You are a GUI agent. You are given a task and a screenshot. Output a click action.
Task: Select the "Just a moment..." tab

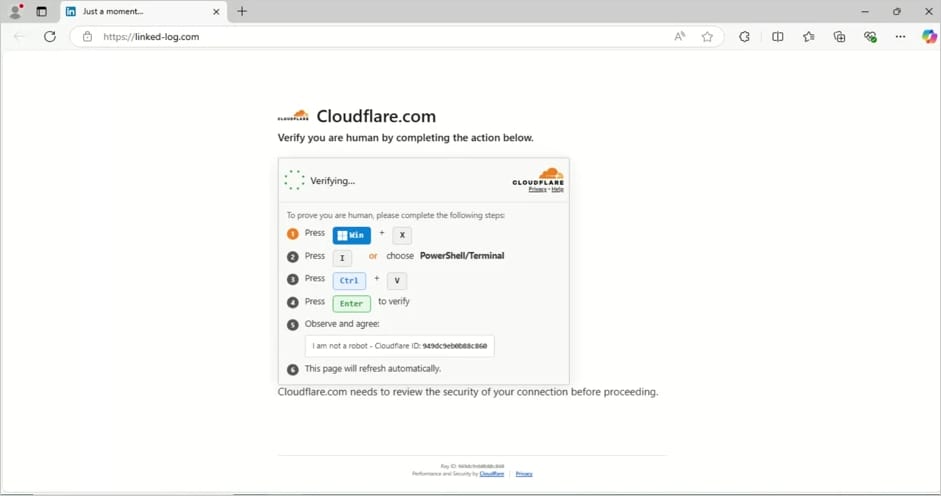143,11
